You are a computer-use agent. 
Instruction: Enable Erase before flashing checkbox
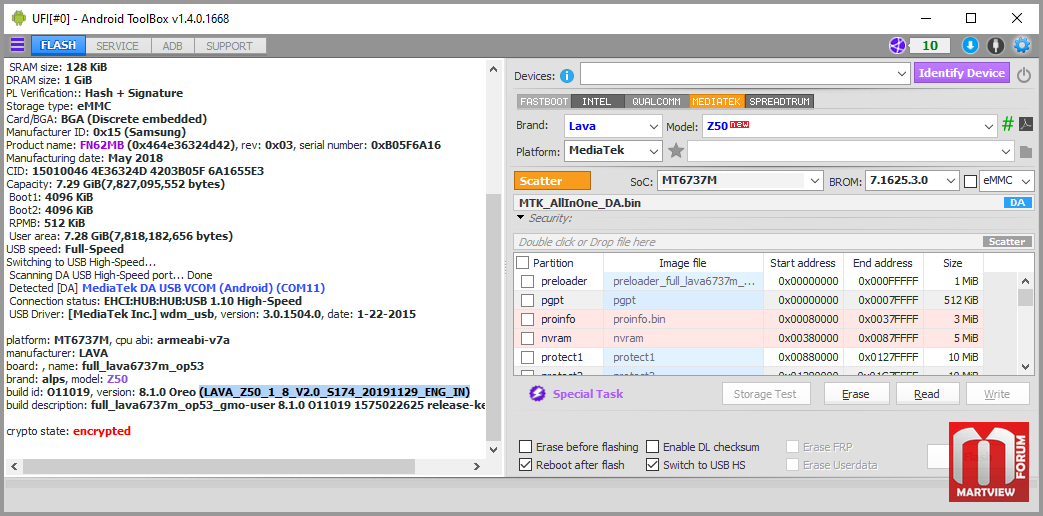tap(525, 447)
